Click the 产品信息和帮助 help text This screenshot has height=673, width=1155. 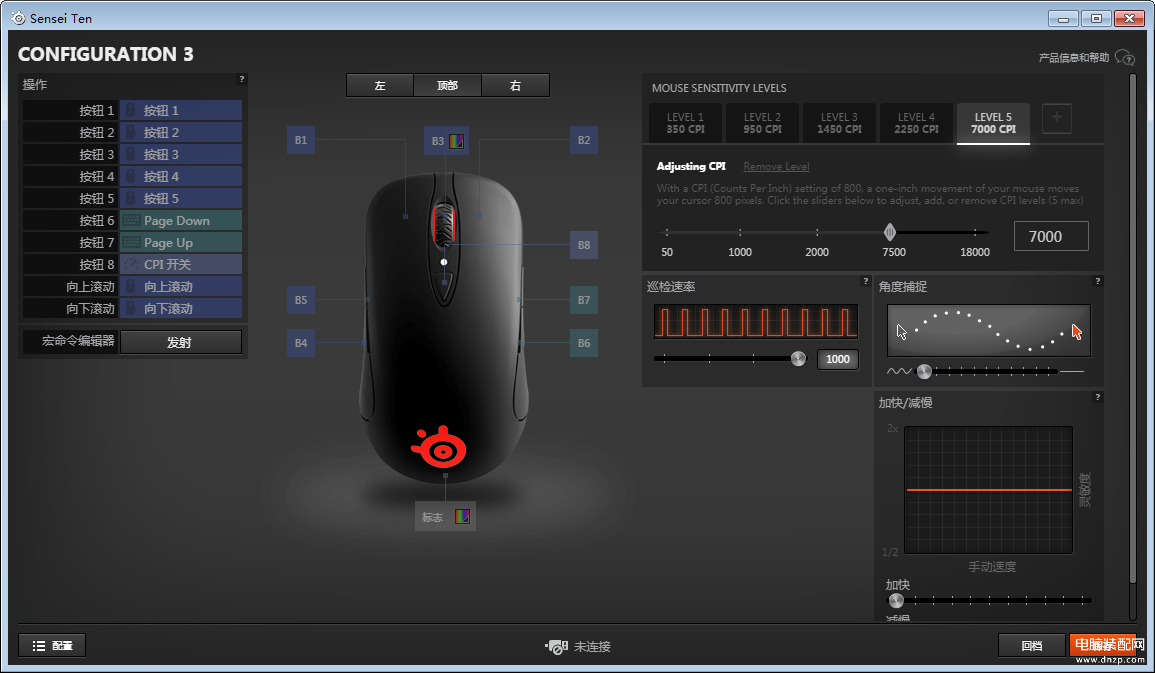(1074, 57)
